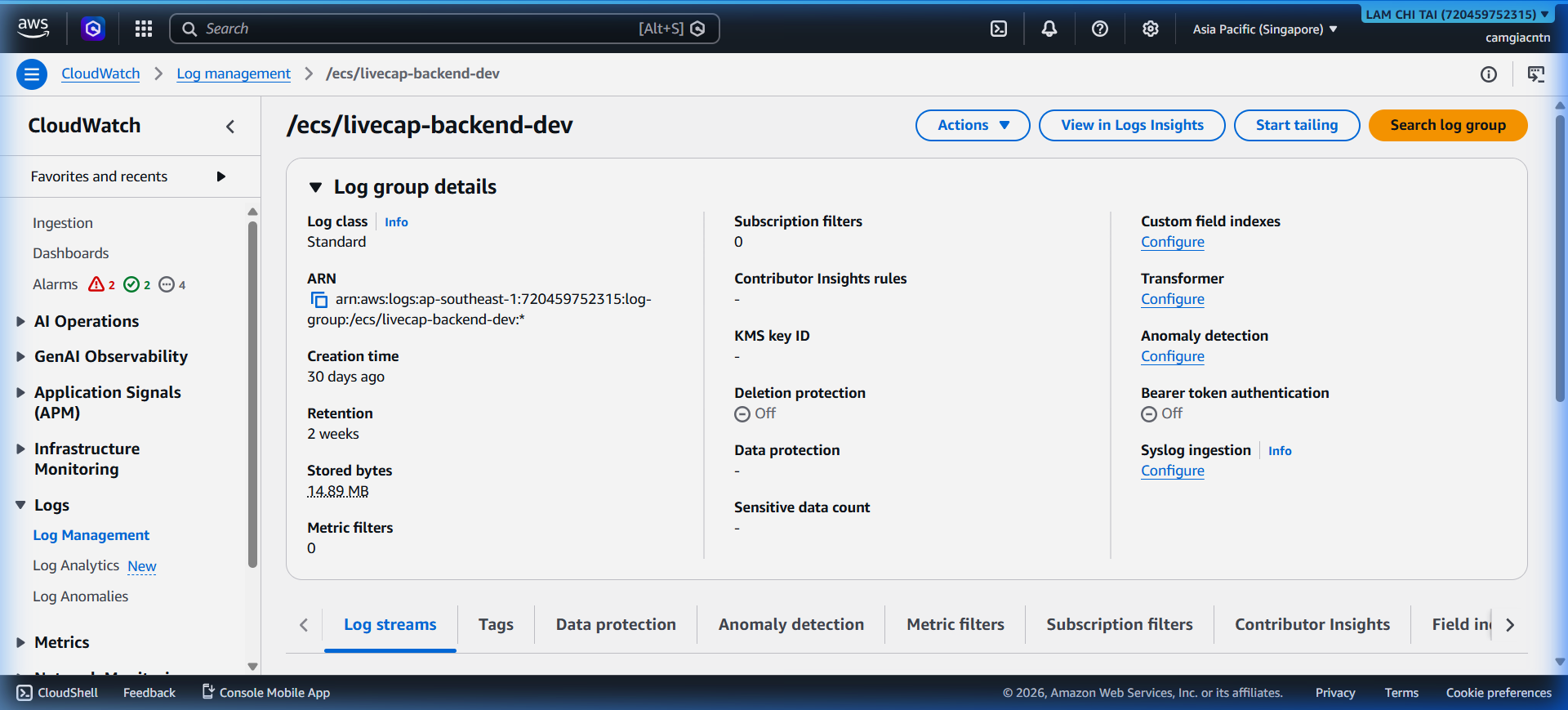Show alarms in OK state
Image resolution: width=1568 pixels, height=710 pixels.
click(x=137, y=284)
